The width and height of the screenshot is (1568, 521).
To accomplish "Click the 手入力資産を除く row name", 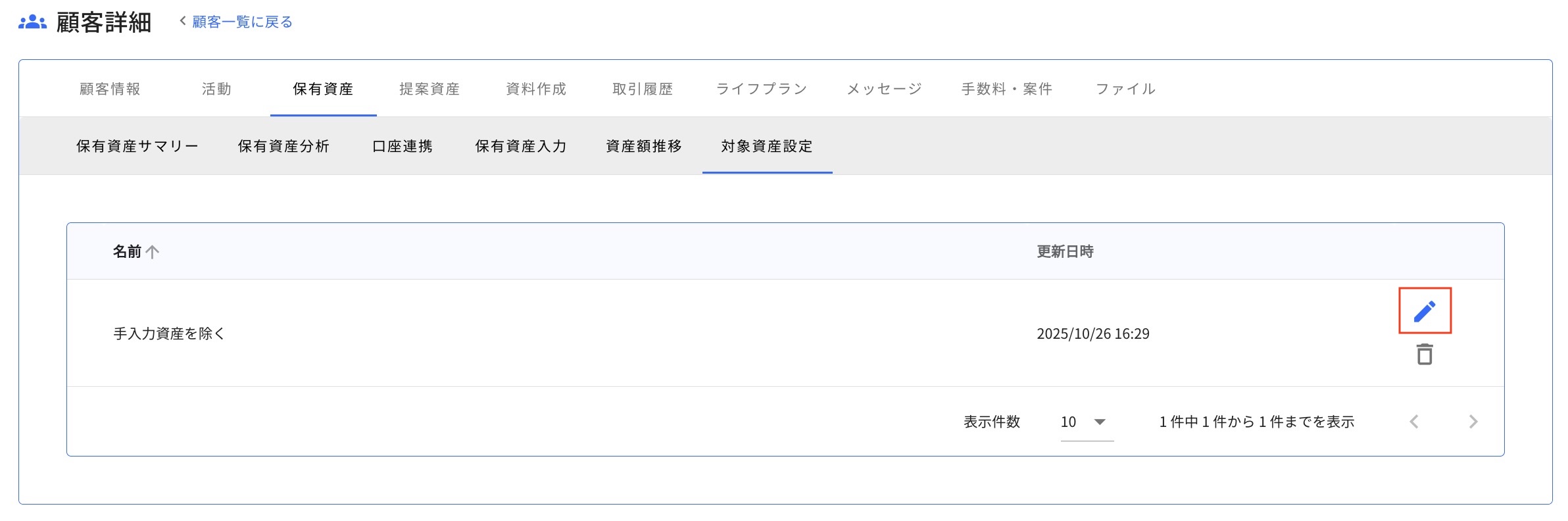I will [169, 334].
